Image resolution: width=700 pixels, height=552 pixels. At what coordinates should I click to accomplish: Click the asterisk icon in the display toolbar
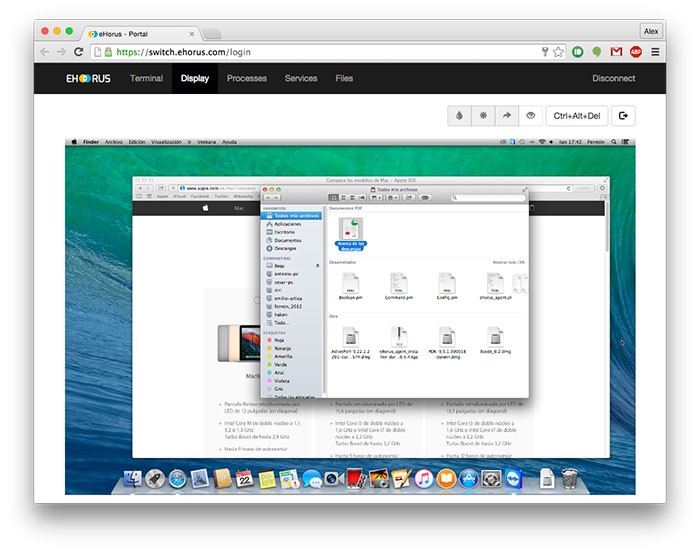click(x=484, y=116)
